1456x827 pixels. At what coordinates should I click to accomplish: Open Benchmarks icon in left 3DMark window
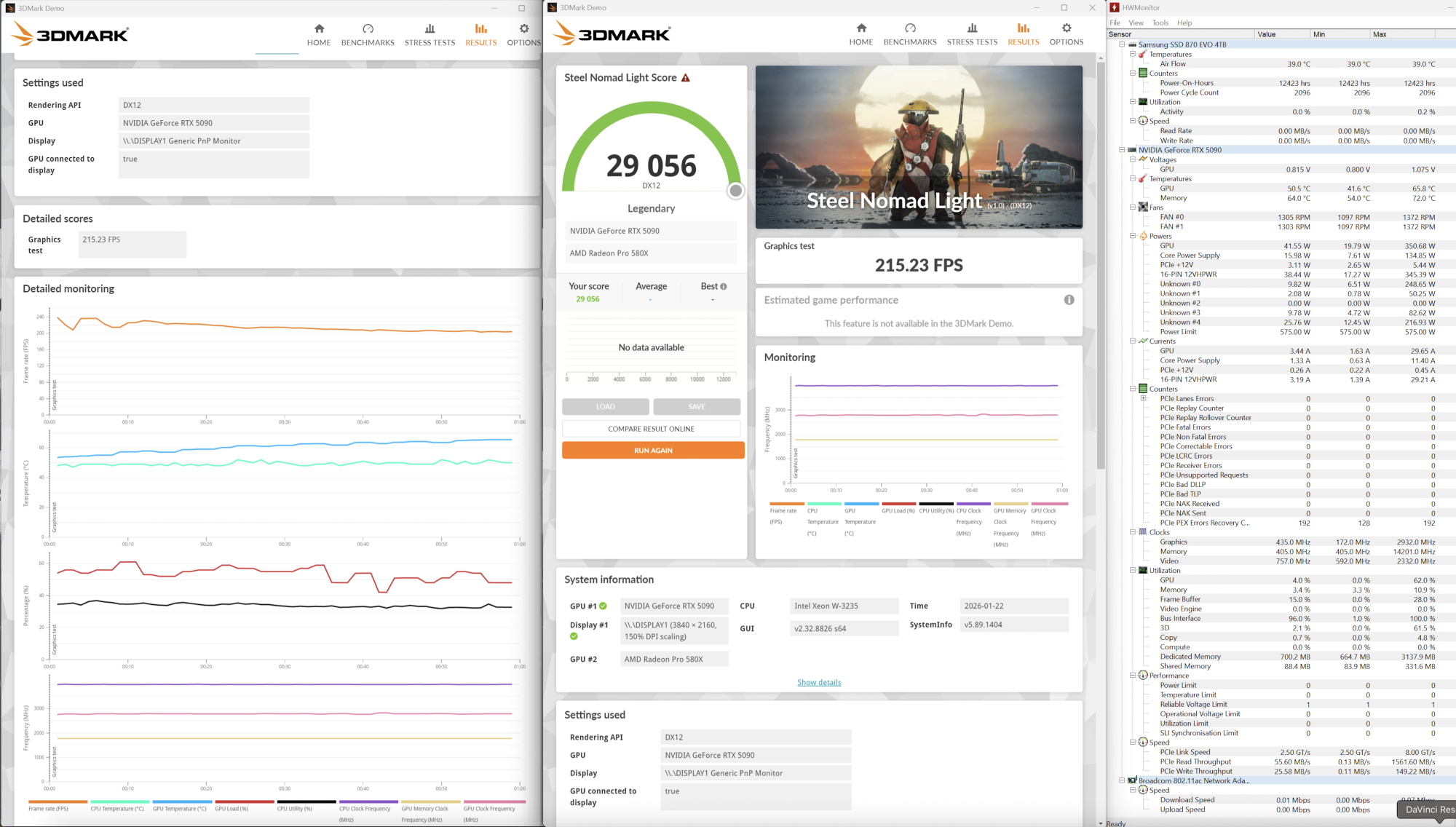tap(368, 29)
